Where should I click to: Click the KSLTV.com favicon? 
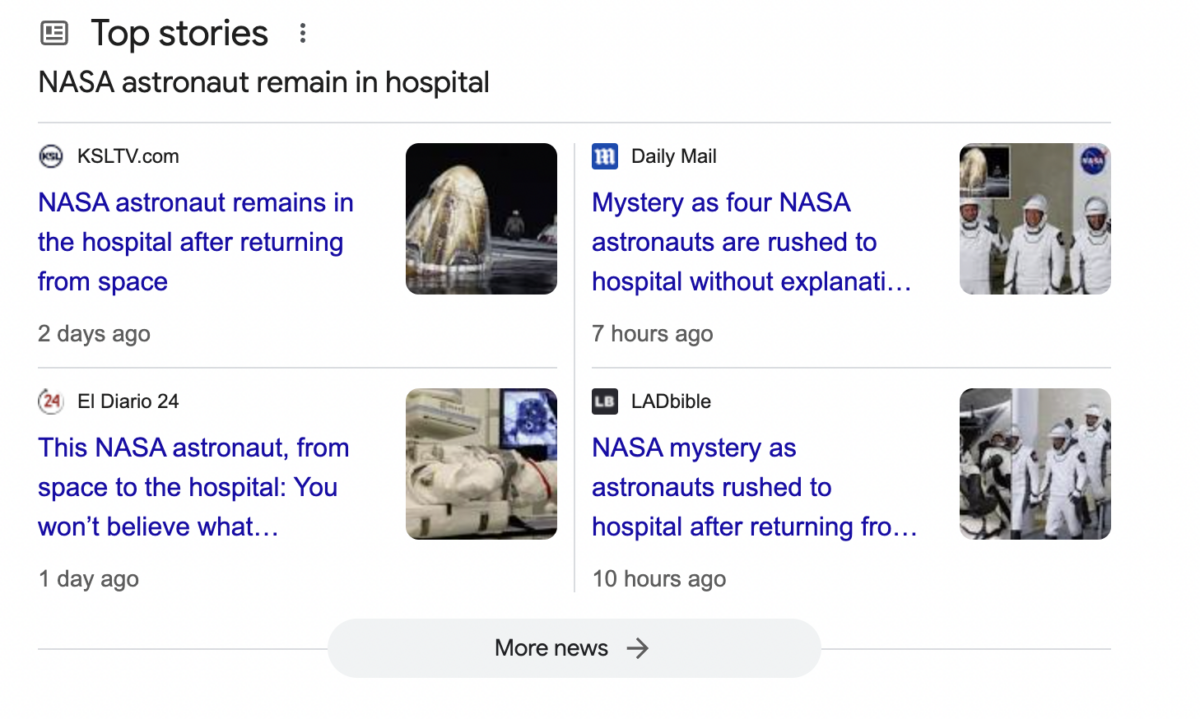51,156
